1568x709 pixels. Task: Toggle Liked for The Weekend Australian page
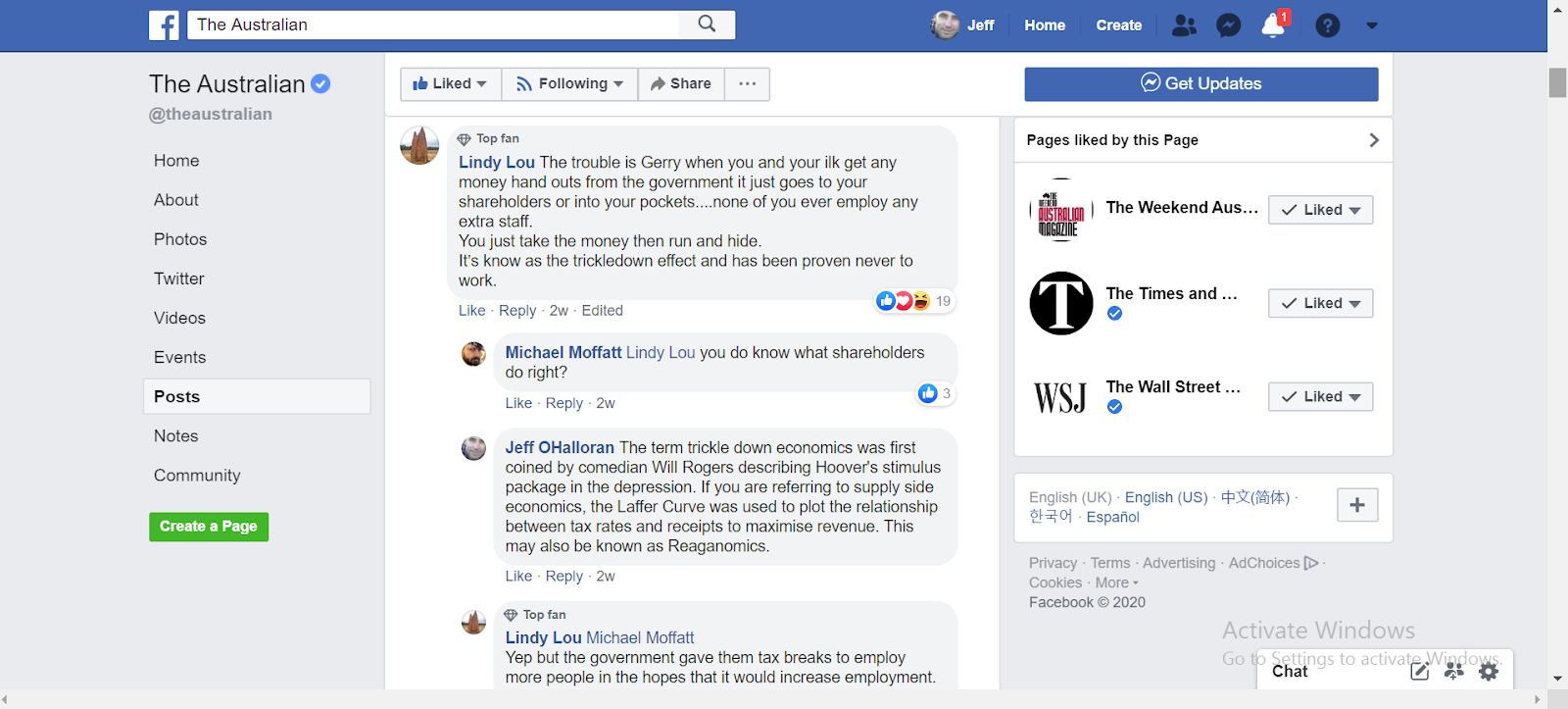click(x=1320, y=210)
